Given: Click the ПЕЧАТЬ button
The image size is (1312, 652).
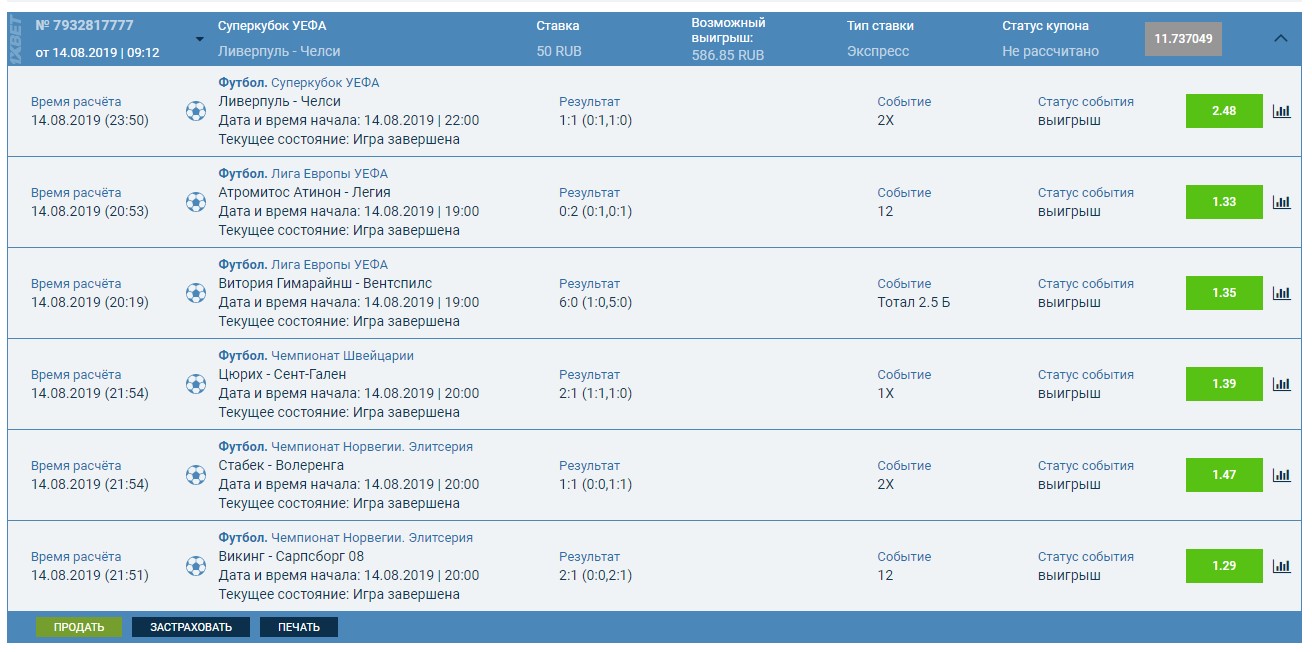Looking at the screenshot, I should pyautogui.click(x=298, y=627).
